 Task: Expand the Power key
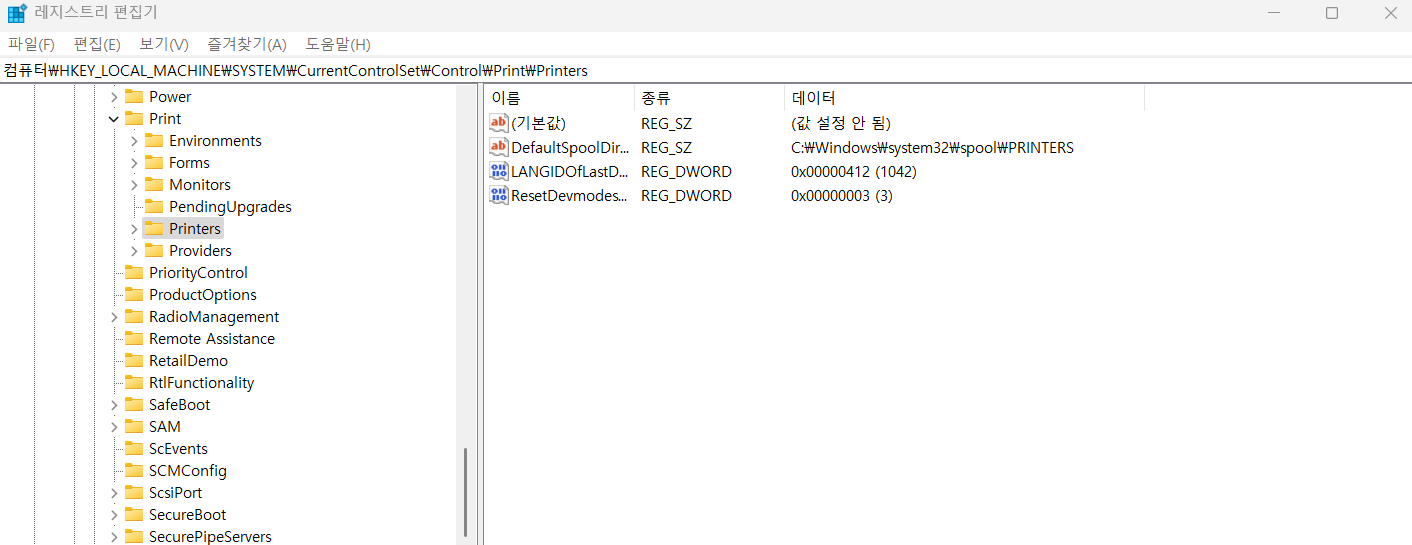click(114, 97)
